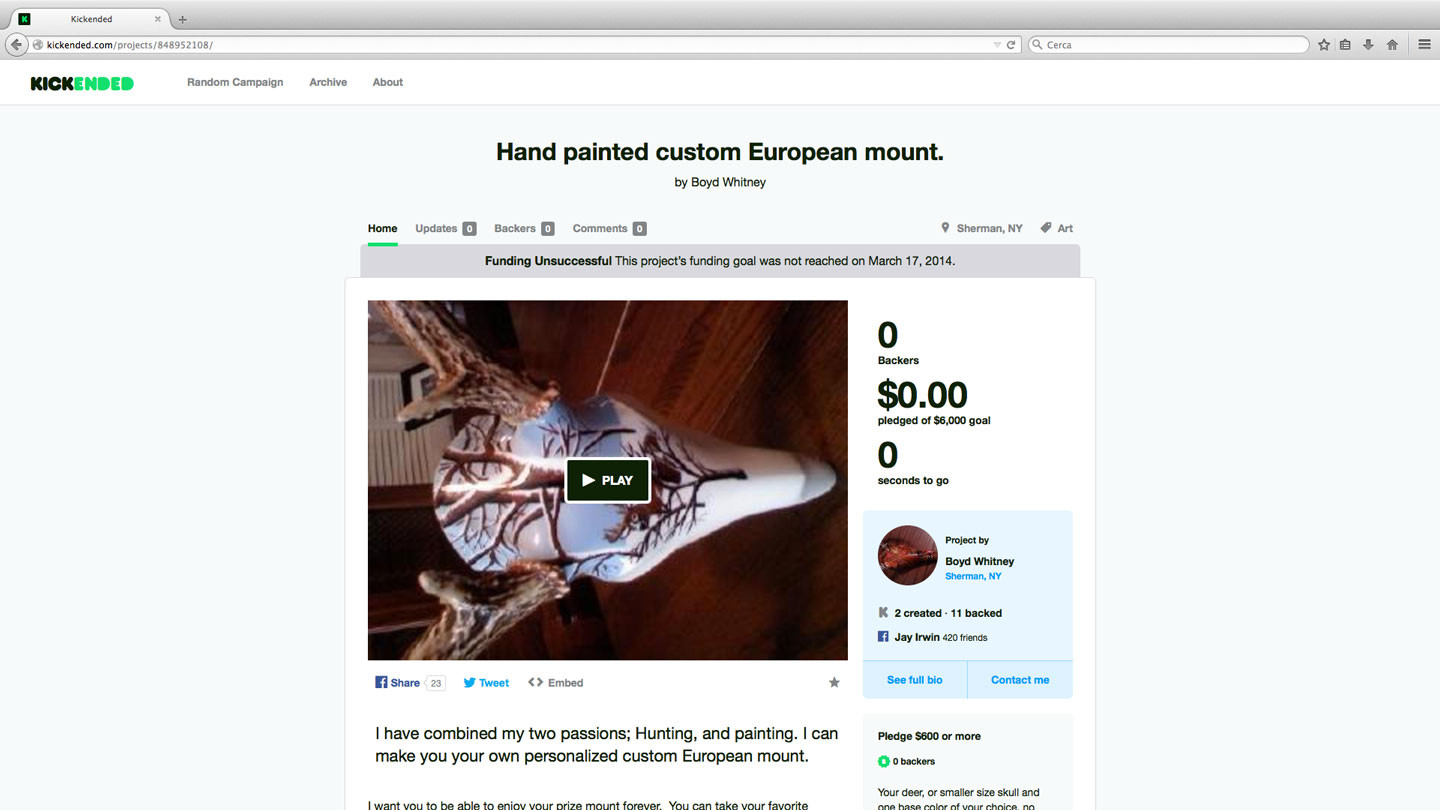Open a new tab with plus button
The height and width of the screenshot is (810, 1440).
pyautogui.click(x=182, y=19)
